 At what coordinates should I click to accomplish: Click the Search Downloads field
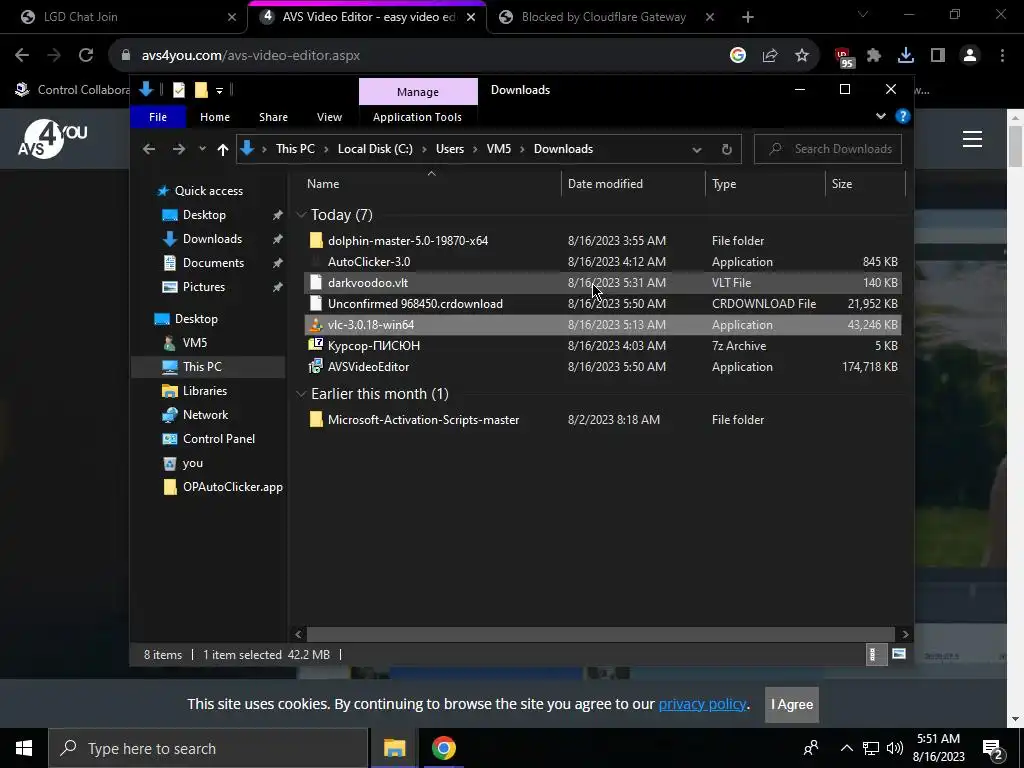(827, 149)
